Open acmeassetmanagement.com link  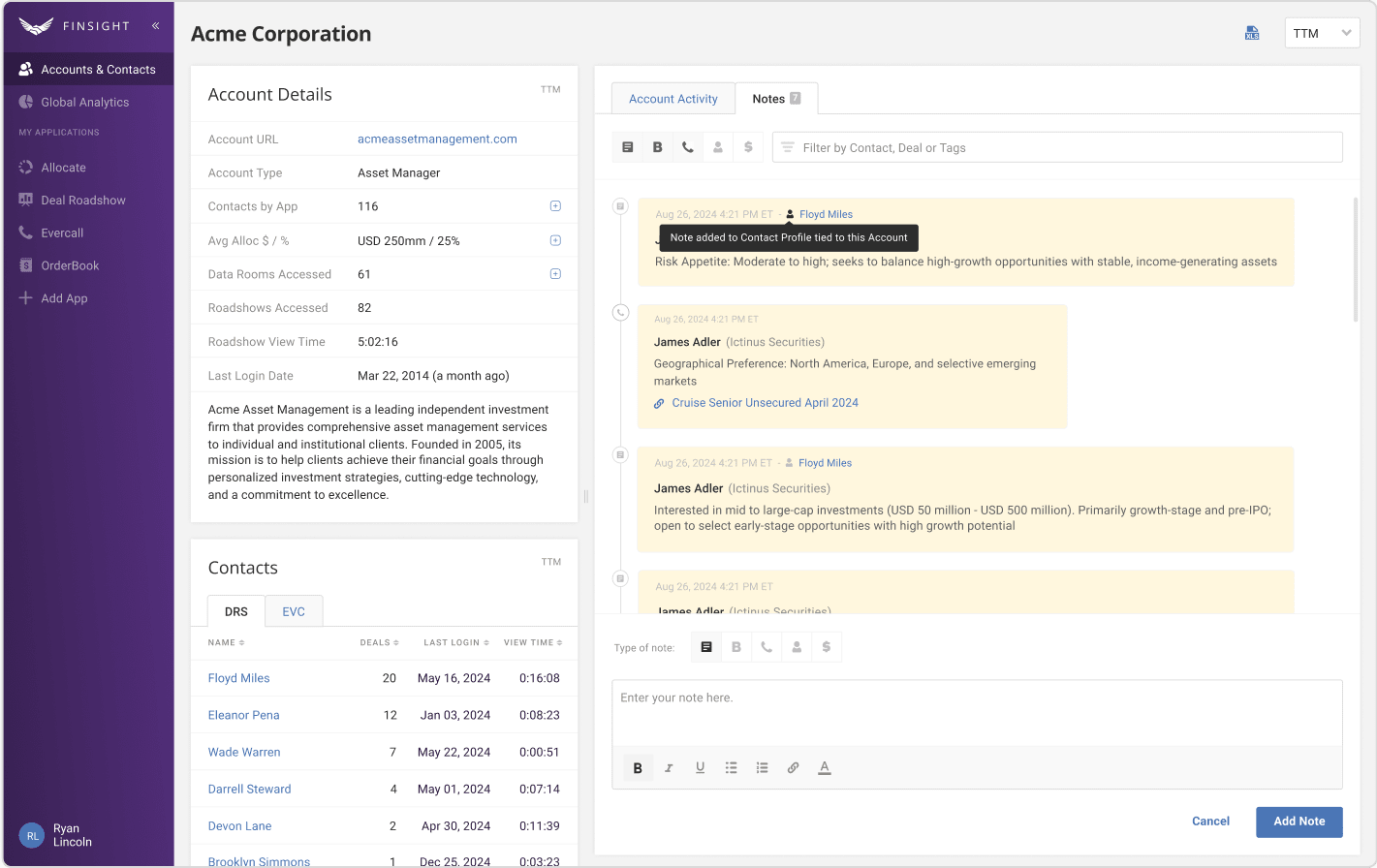pos(437,139)
